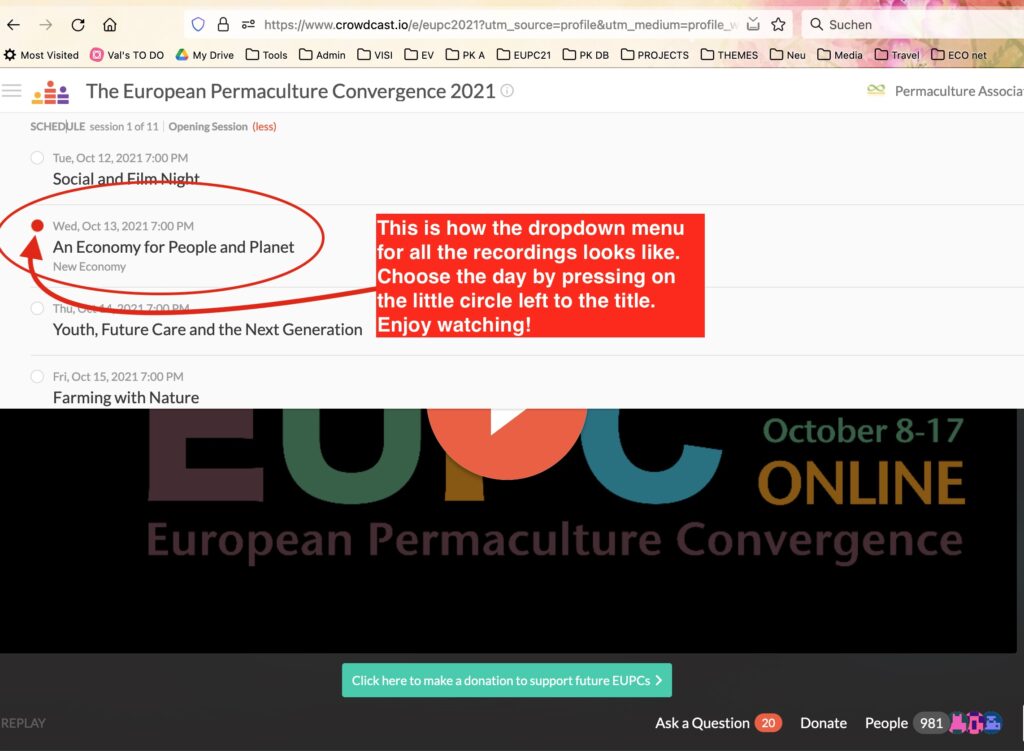
Task: Open the VISI bookmarks folder
Action: (376, 55)
